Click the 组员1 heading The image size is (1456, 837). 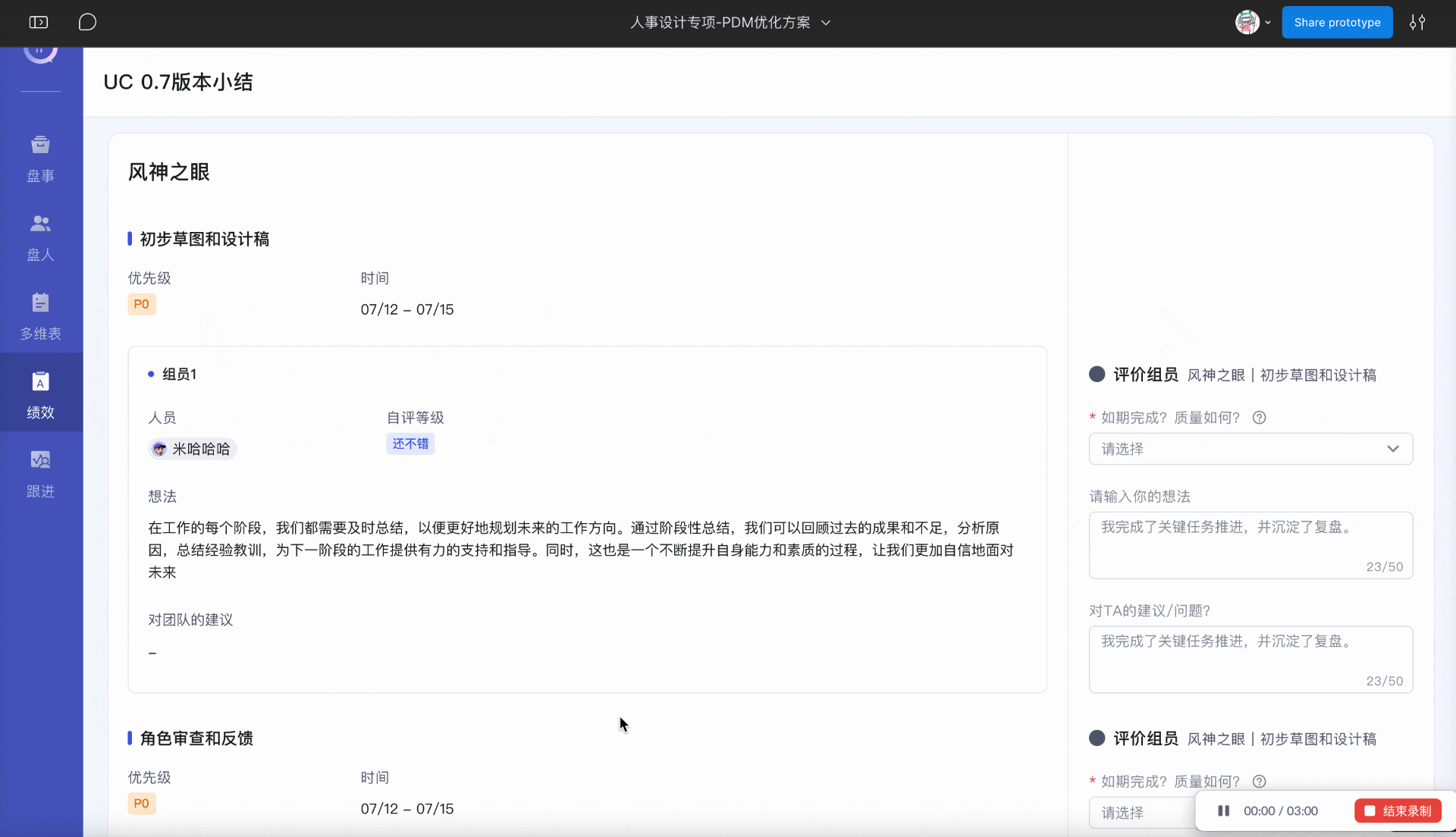click(x=179, y=375)
